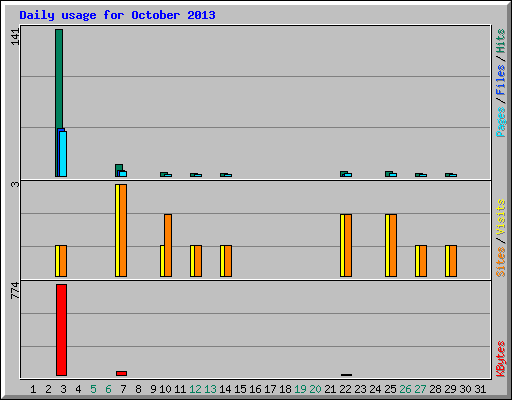
Task: Click day label '3' on the x-axis
Action: tap(63, 389)
